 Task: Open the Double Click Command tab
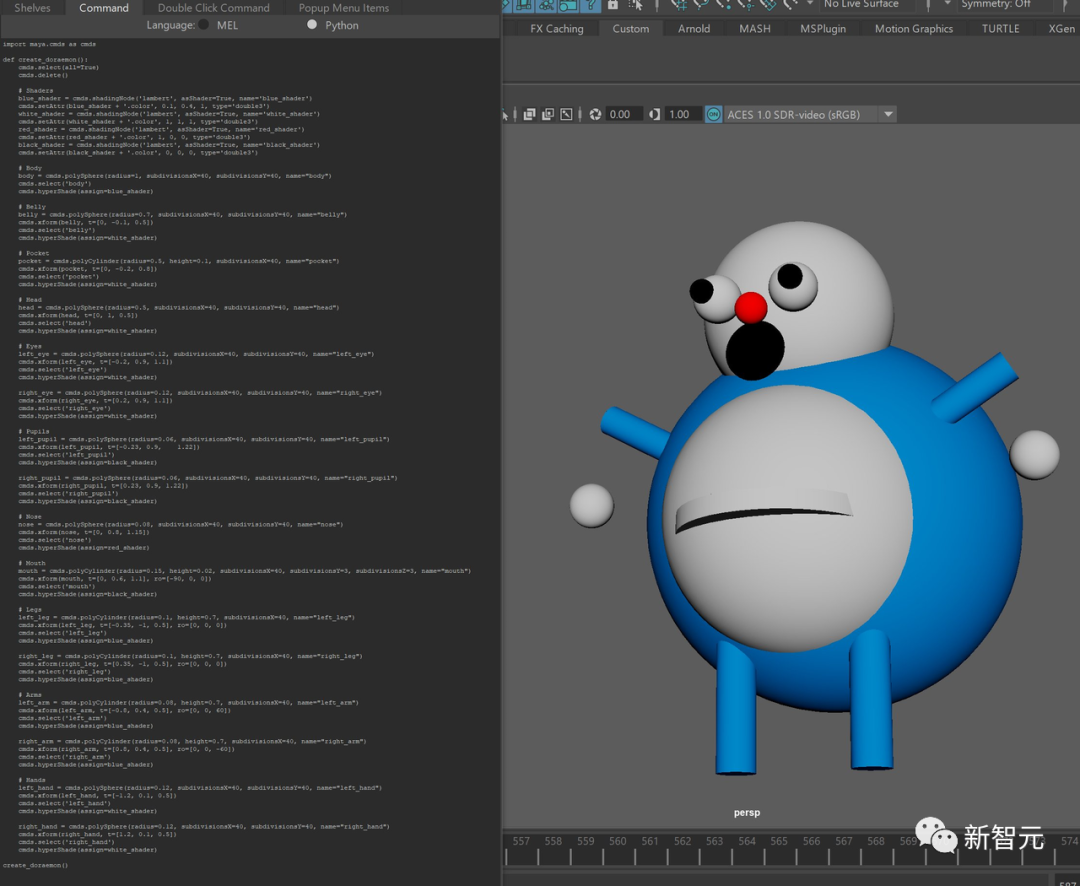pos(213,8)
